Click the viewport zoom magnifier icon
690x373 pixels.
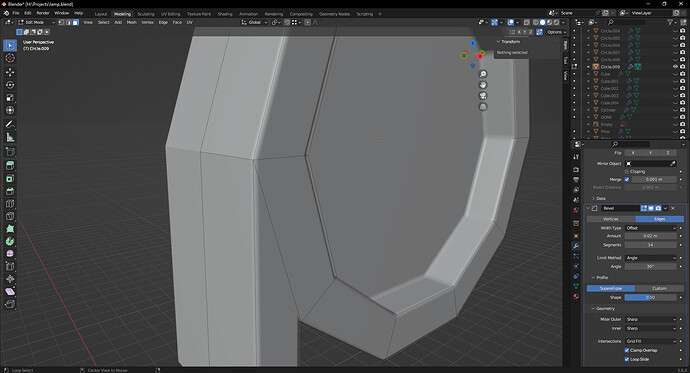pos(483,74)
